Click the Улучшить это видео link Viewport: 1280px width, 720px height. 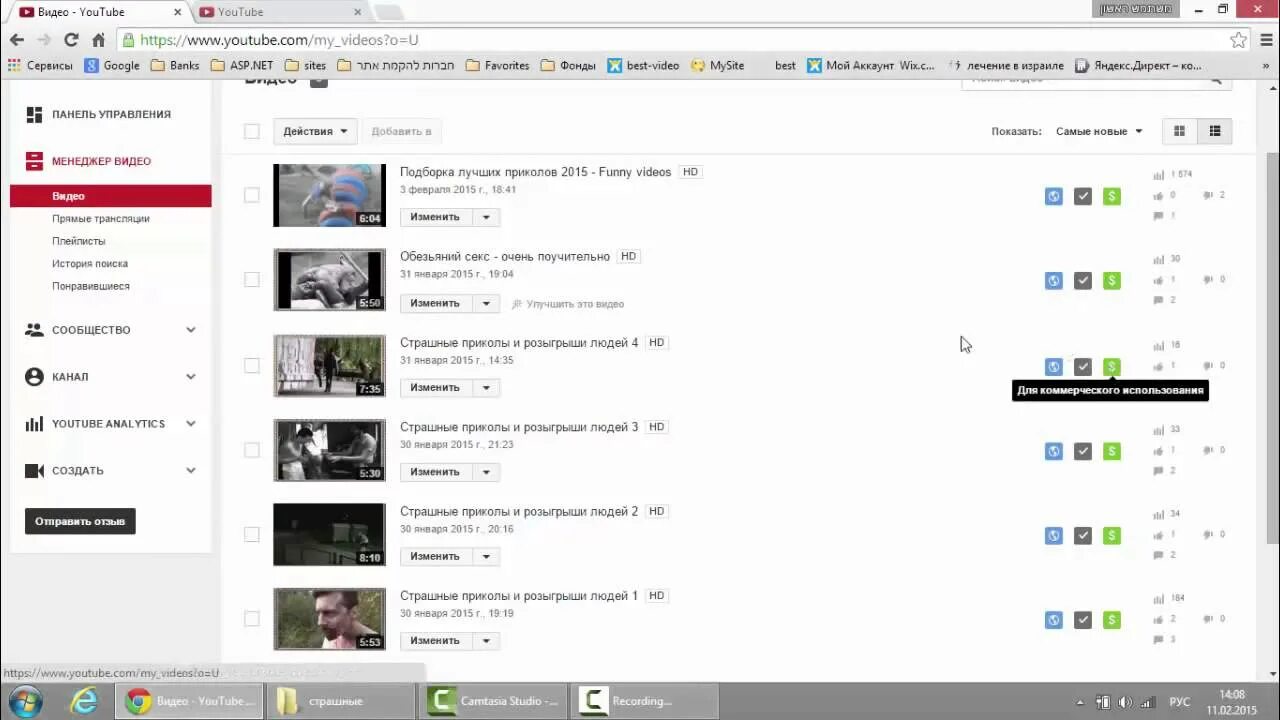(568, 304)
